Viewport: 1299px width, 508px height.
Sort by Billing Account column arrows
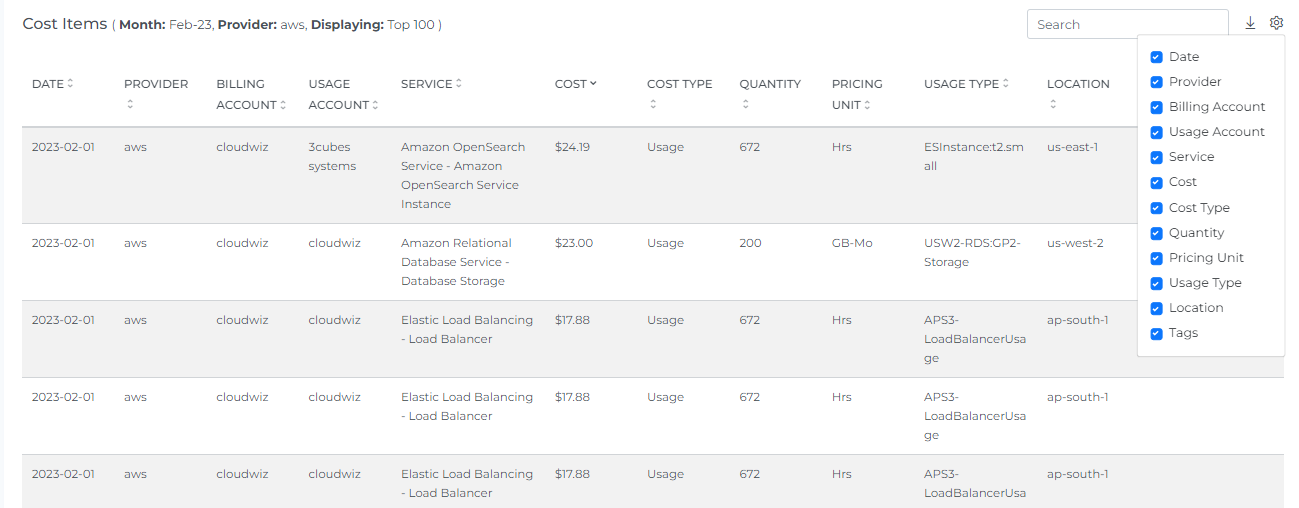point(283,105)
